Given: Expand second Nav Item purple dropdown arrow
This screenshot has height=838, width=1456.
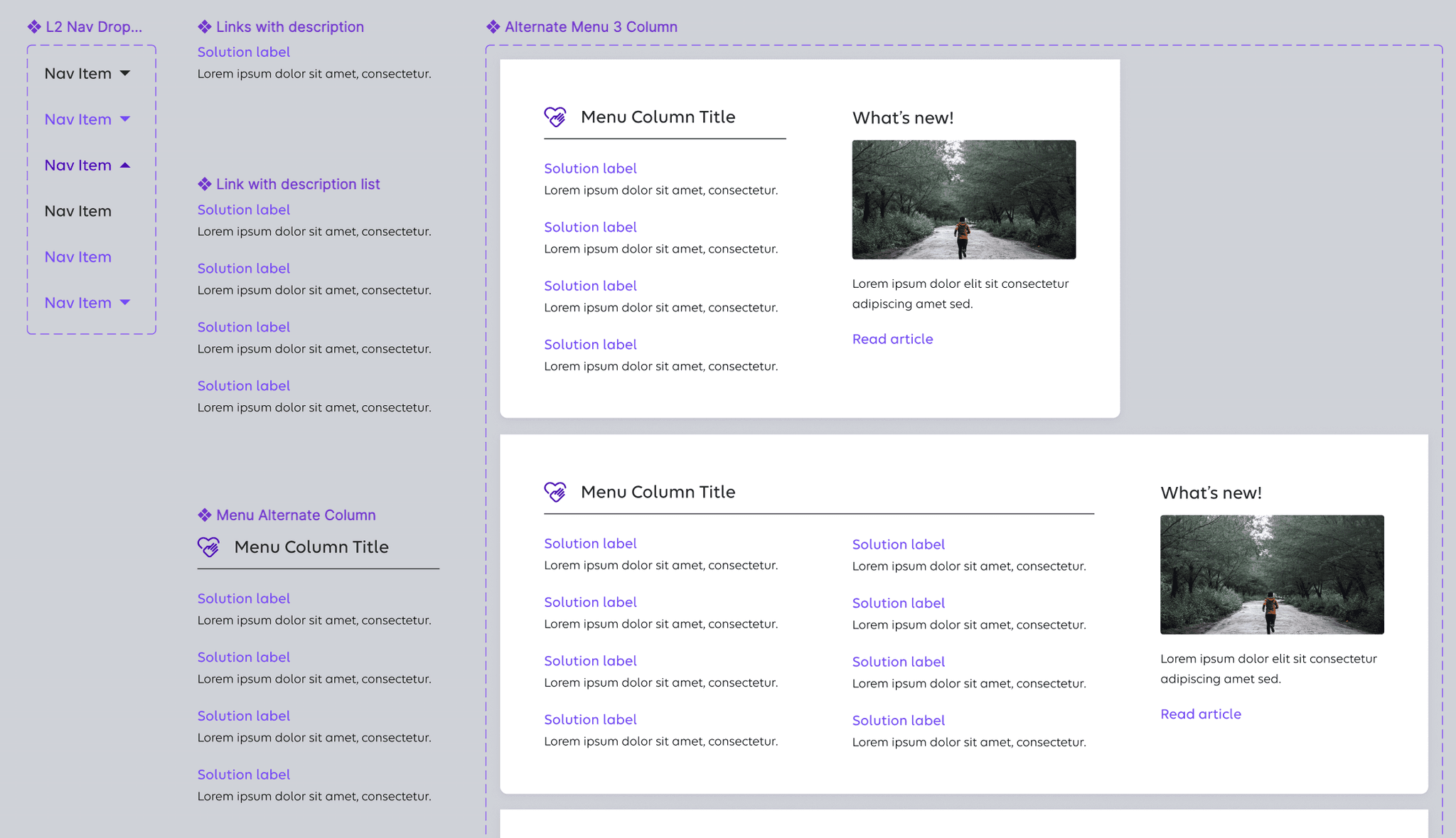Looking at the screenshot, I should 125,119.
